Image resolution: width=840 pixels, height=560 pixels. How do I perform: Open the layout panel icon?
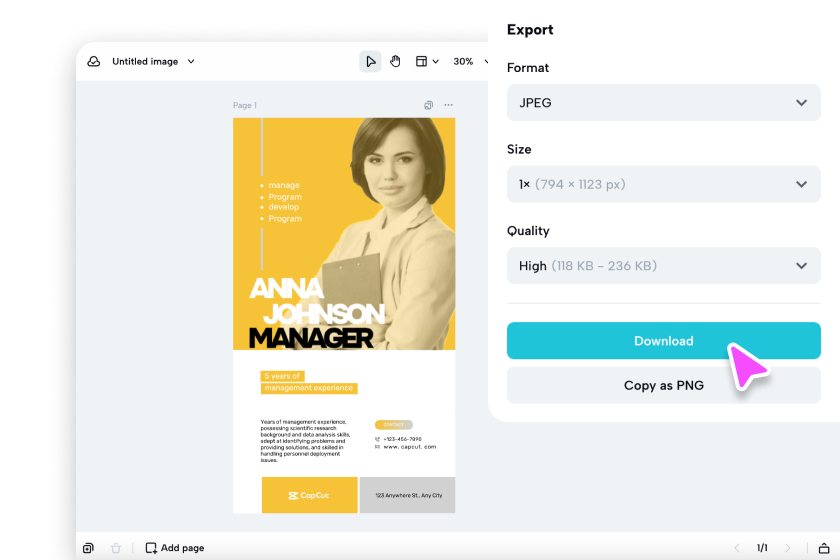pos(422,62)
